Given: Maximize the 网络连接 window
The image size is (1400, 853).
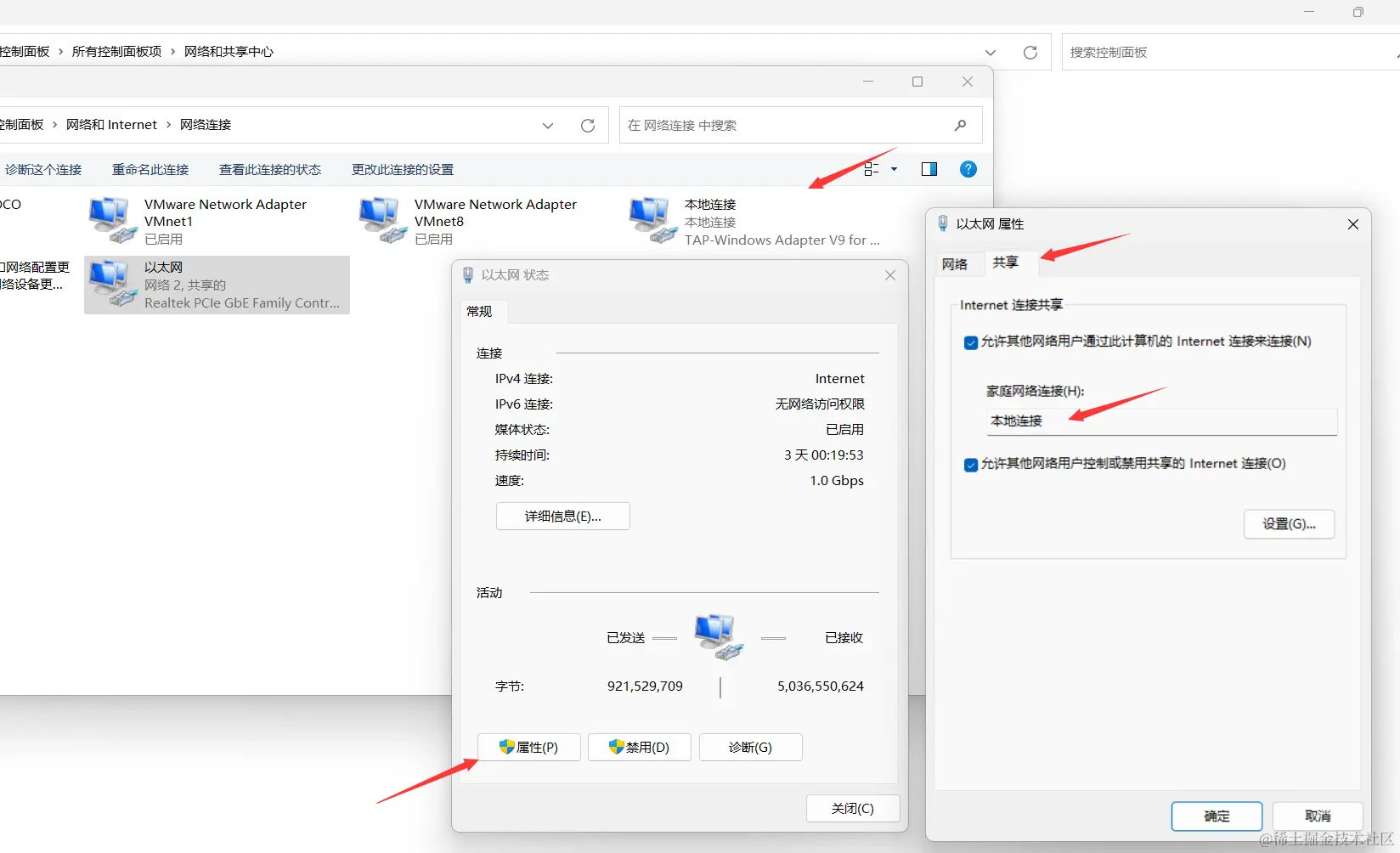Looking at the screenshot, I should (917, 82).
